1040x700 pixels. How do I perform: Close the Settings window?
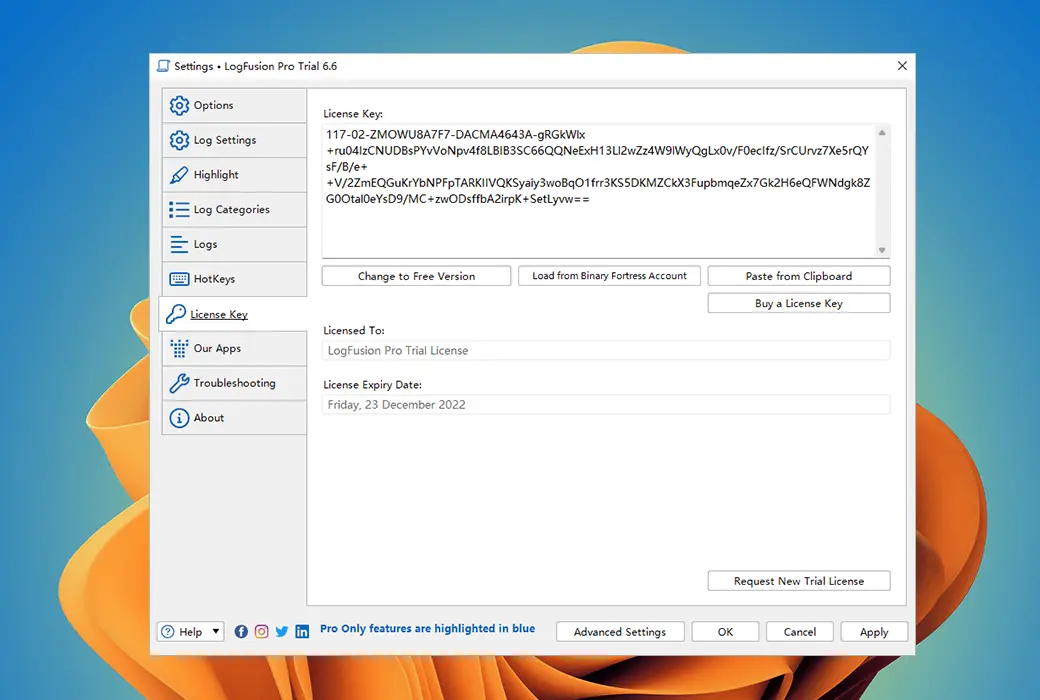point(902,66)
